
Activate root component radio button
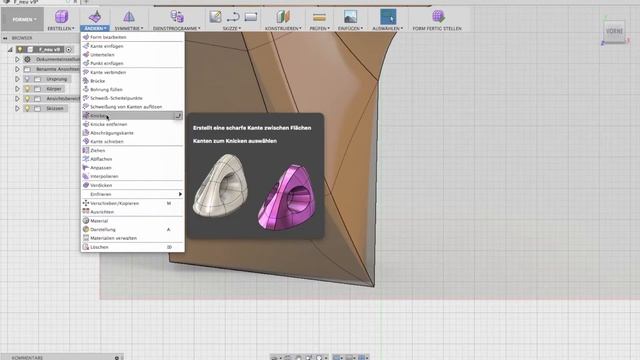[x=69, y=49]
